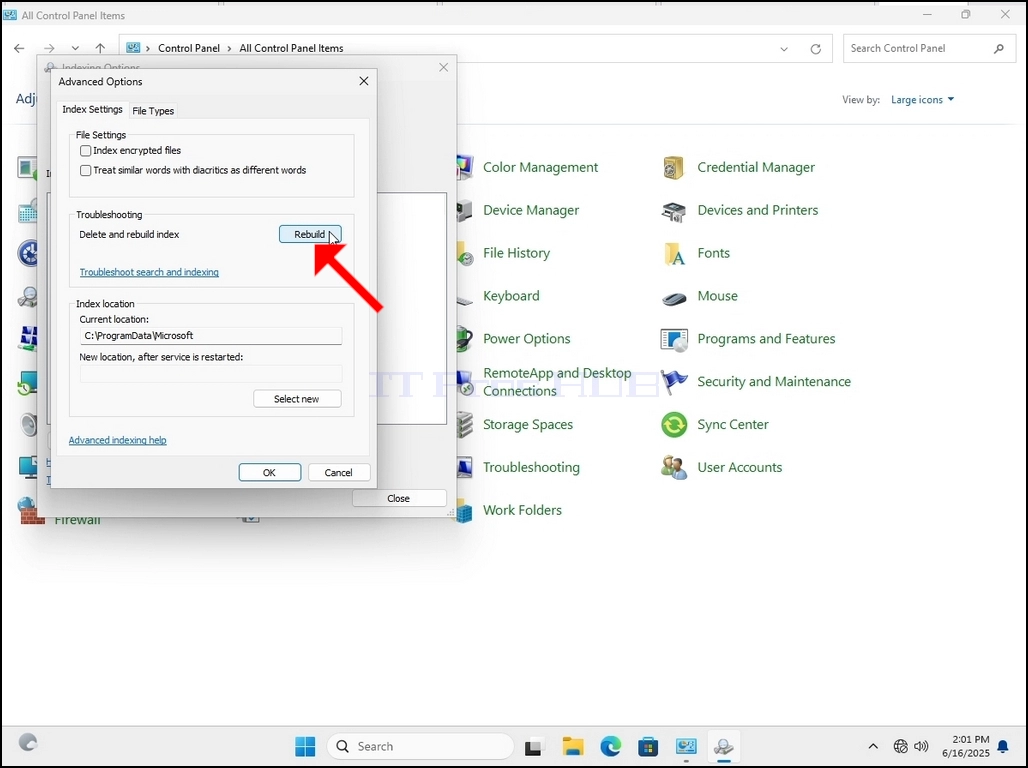Viewport: 1028px width, 768px height.
Task: Click the Windows Start button
Action: (305, 746)
